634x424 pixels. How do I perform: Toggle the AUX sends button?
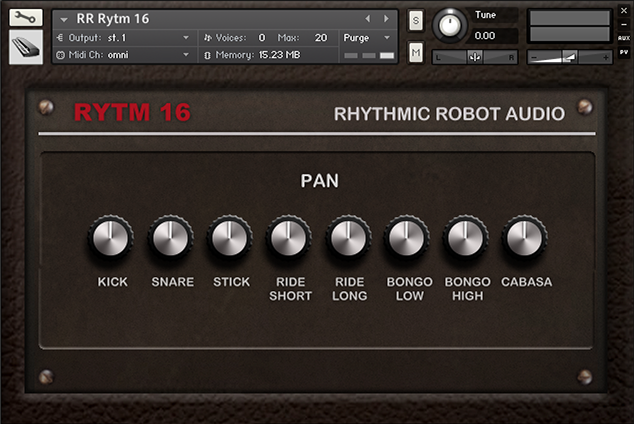click(x=624, y=38)
